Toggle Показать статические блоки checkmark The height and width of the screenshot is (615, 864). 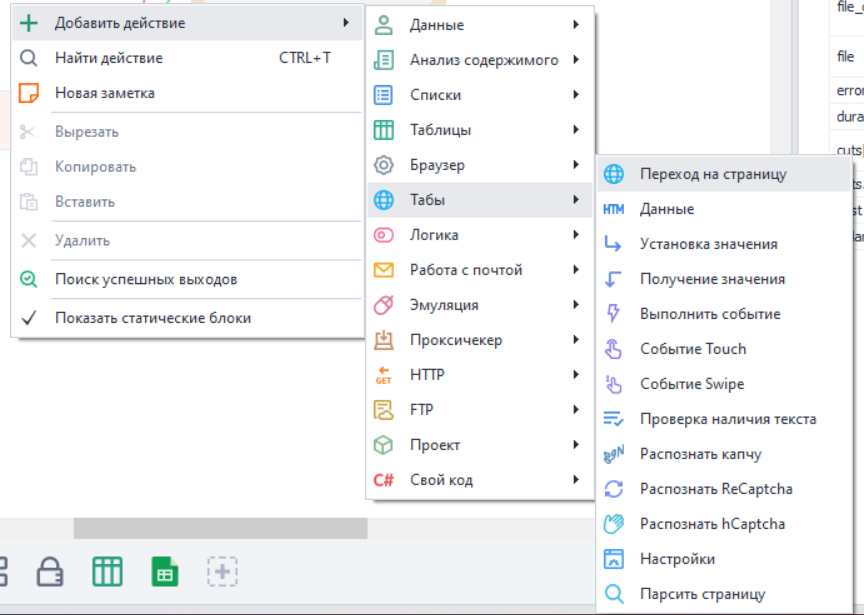29,318
